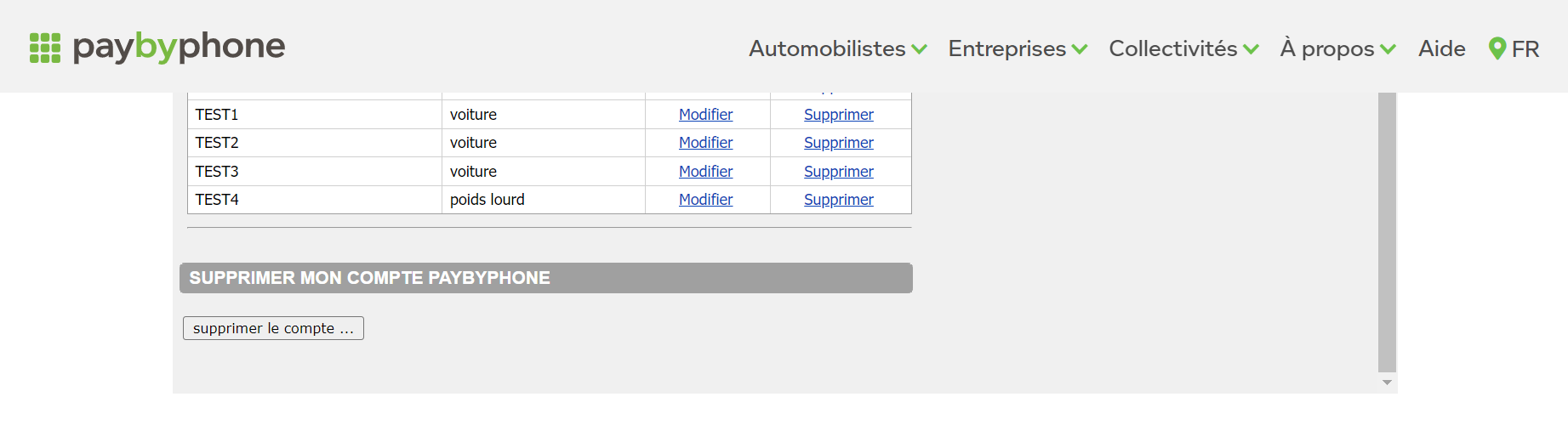This screenshot has width=1568, height=431.
Task: Open the FR language selector
Action: click(x=1525, y=48)
